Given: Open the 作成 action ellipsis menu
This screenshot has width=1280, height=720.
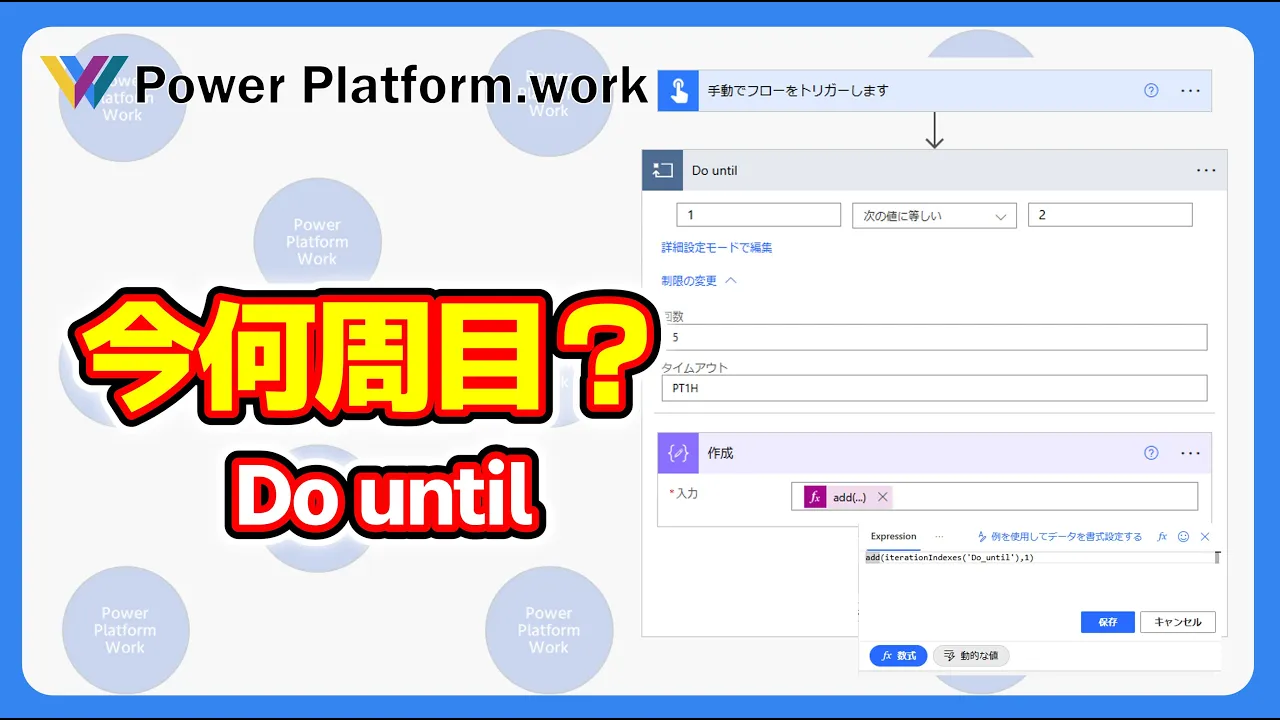Looking at the screenshot, I should (x=1190, y=453).
